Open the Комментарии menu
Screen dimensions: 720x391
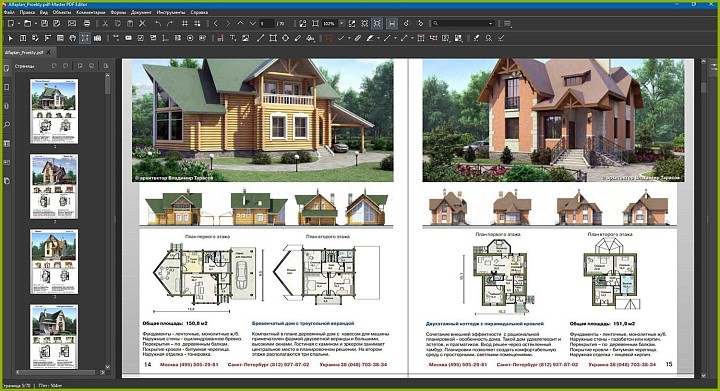(90, 12)
